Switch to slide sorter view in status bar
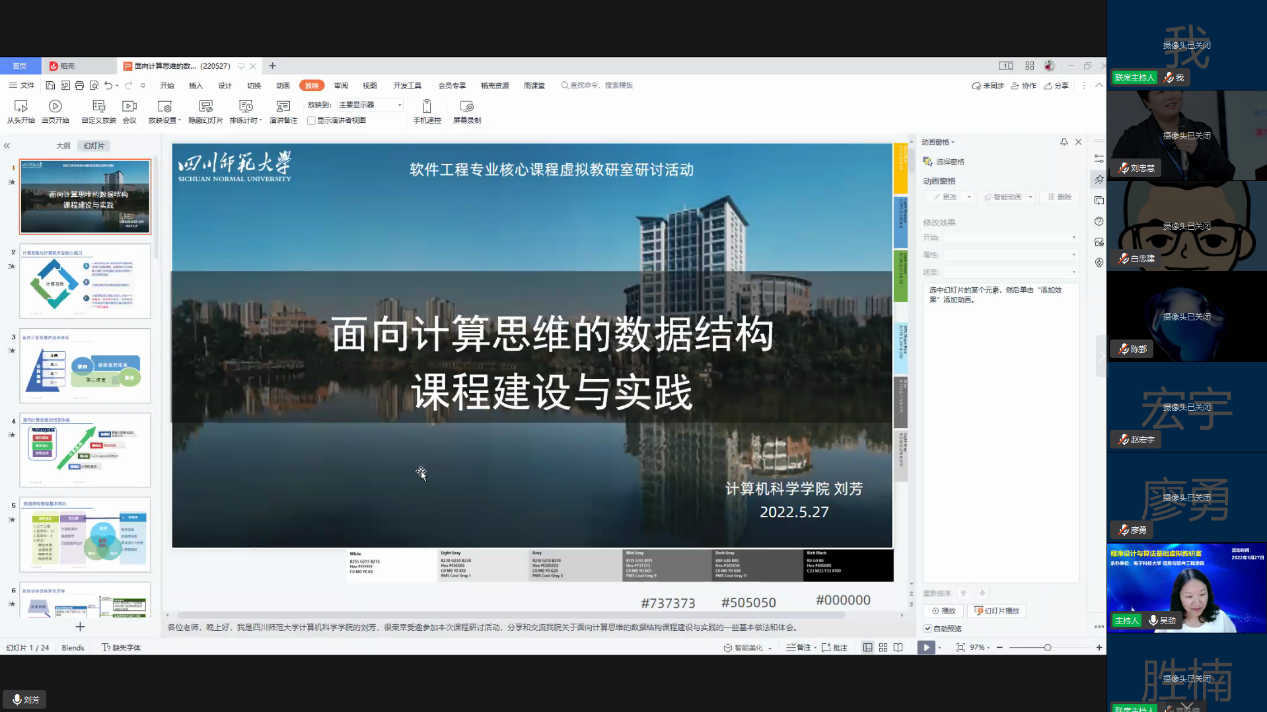The width and height of the screenshot is (1267, 712). (x=882, y=648)
